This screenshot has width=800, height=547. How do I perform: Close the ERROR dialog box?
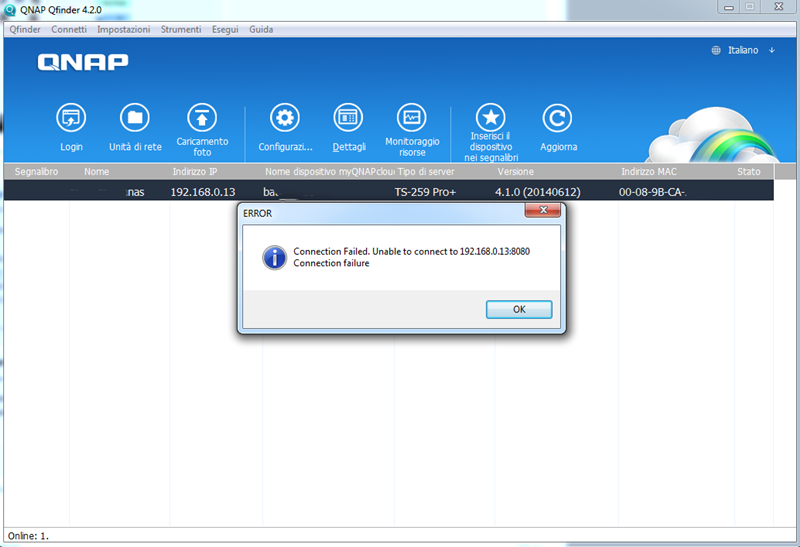click(543, 212)
